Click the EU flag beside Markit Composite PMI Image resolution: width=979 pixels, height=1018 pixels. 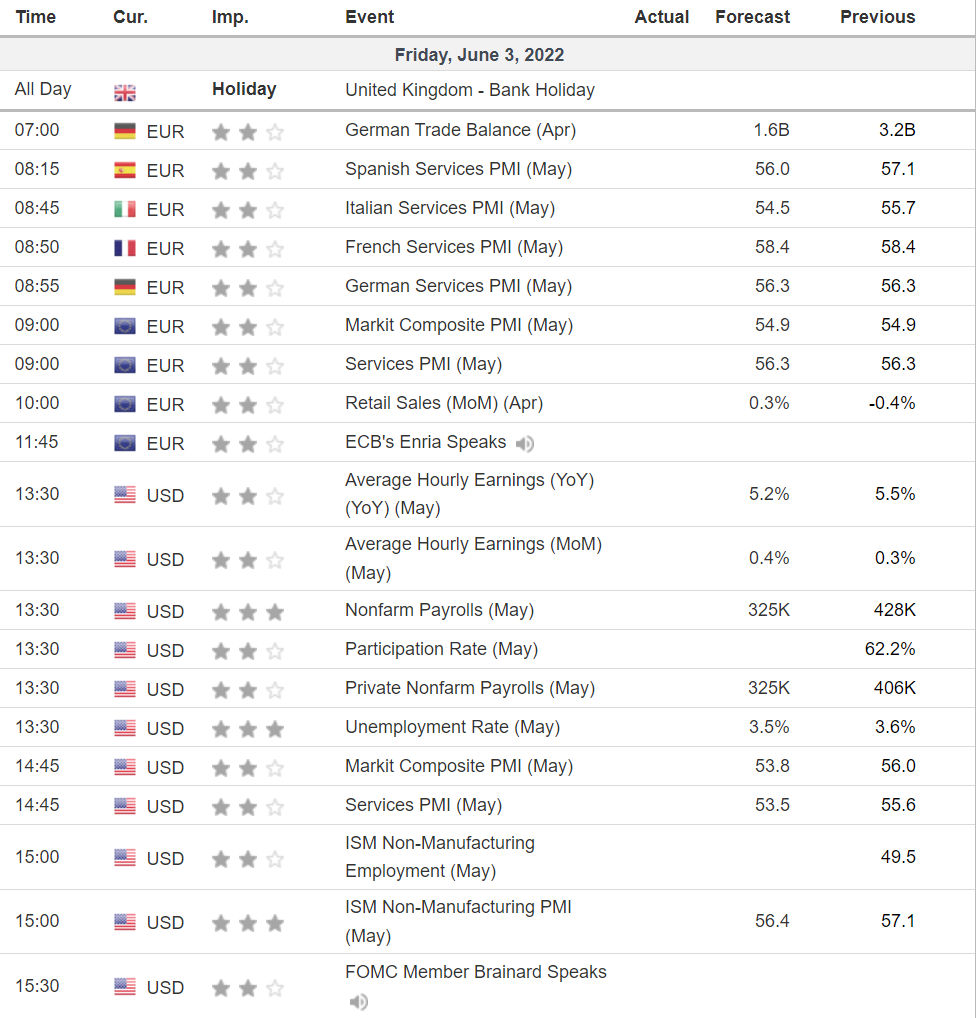coord(125,324)
